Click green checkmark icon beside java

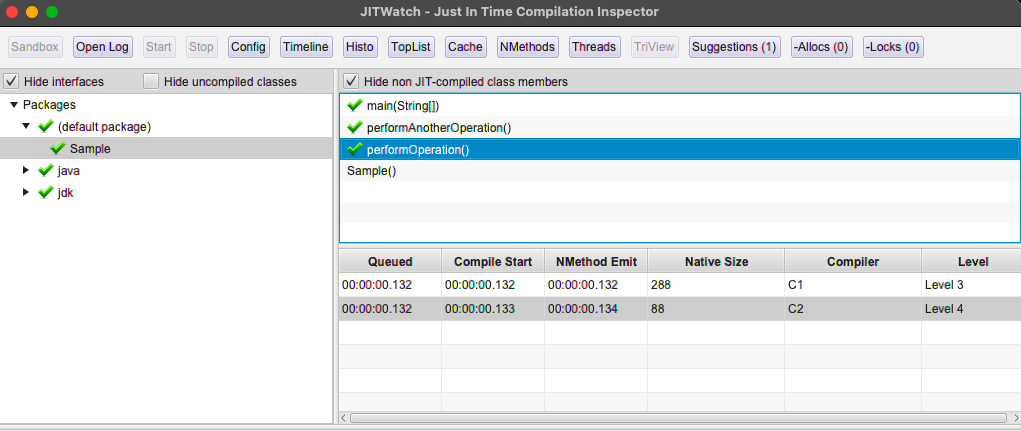coord(46,170)
